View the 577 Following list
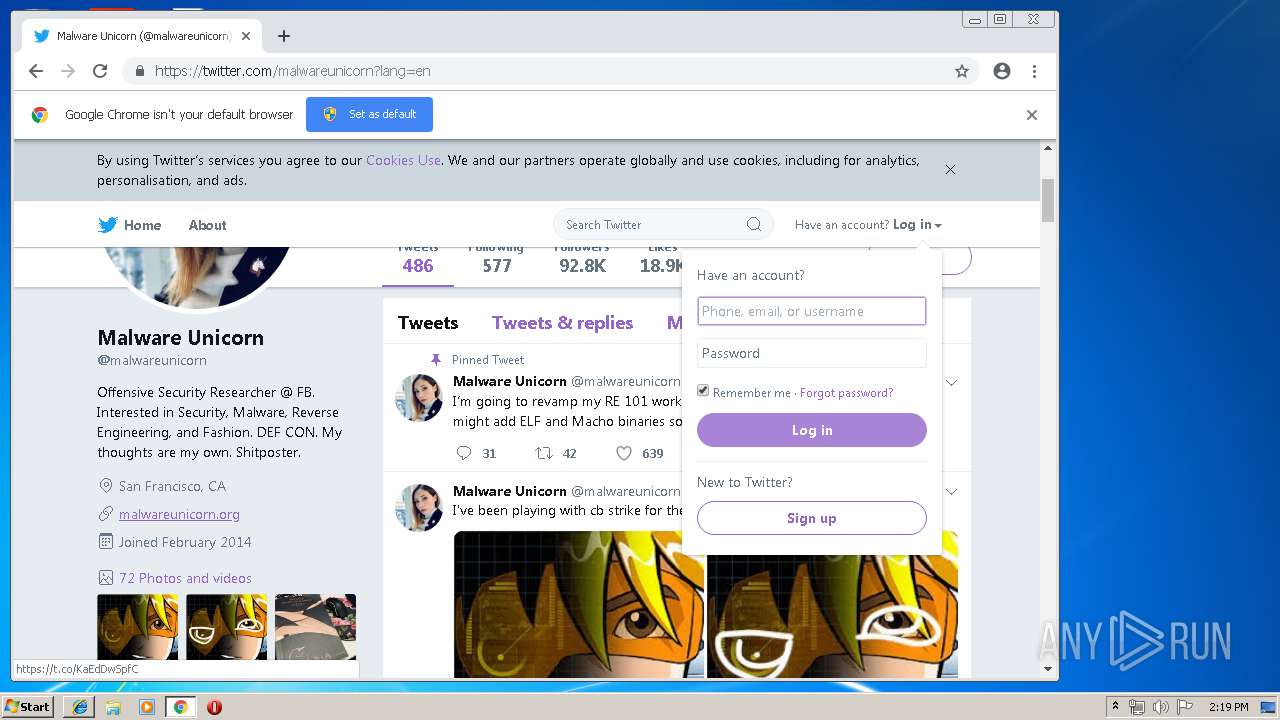Viewport: 1280px width, 720px height. (x=497, y=265)
